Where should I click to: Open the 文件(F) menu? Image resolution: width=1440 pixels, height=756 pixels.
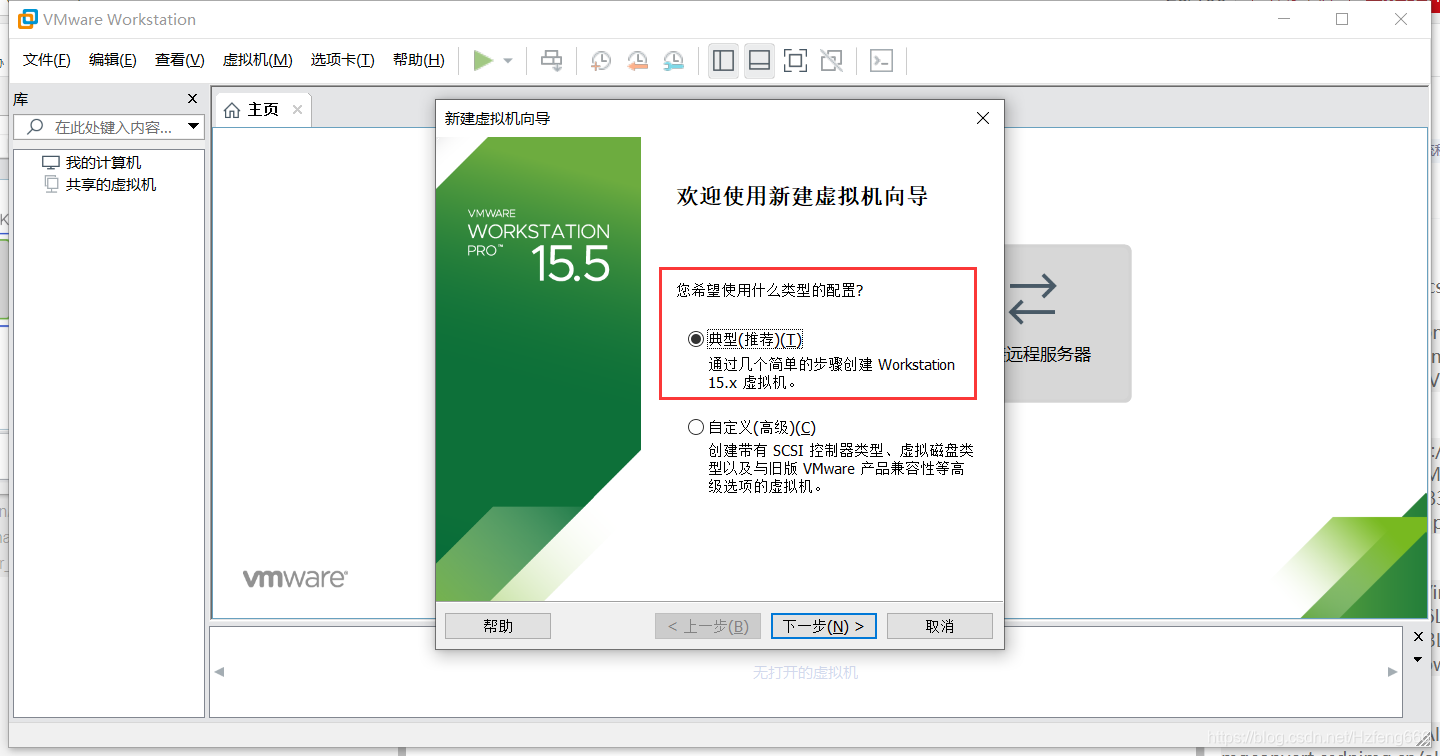pos(47,60)
